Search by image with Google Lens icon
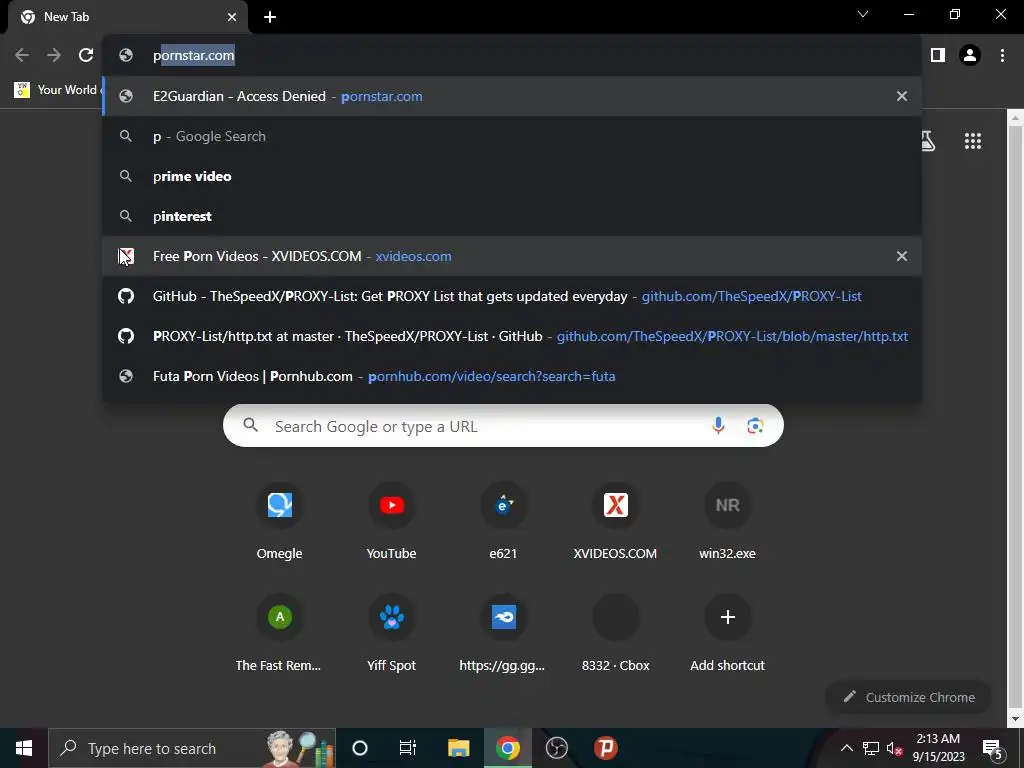The height and width of the screenshot is (768, 1024). (x=755, y=426)
